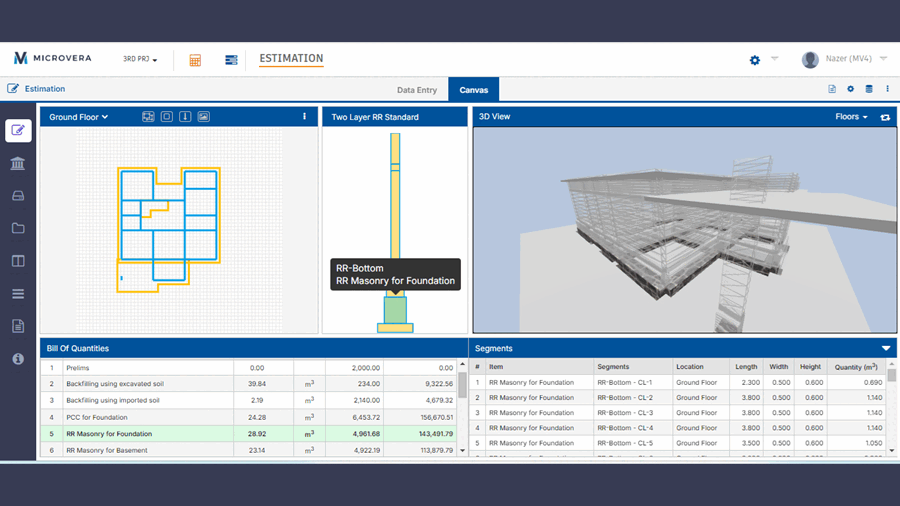The height and width of the screenshot is (506, 900).
Task: Open the 3RD PRJ project dropdown
Action: click(140, 60)
